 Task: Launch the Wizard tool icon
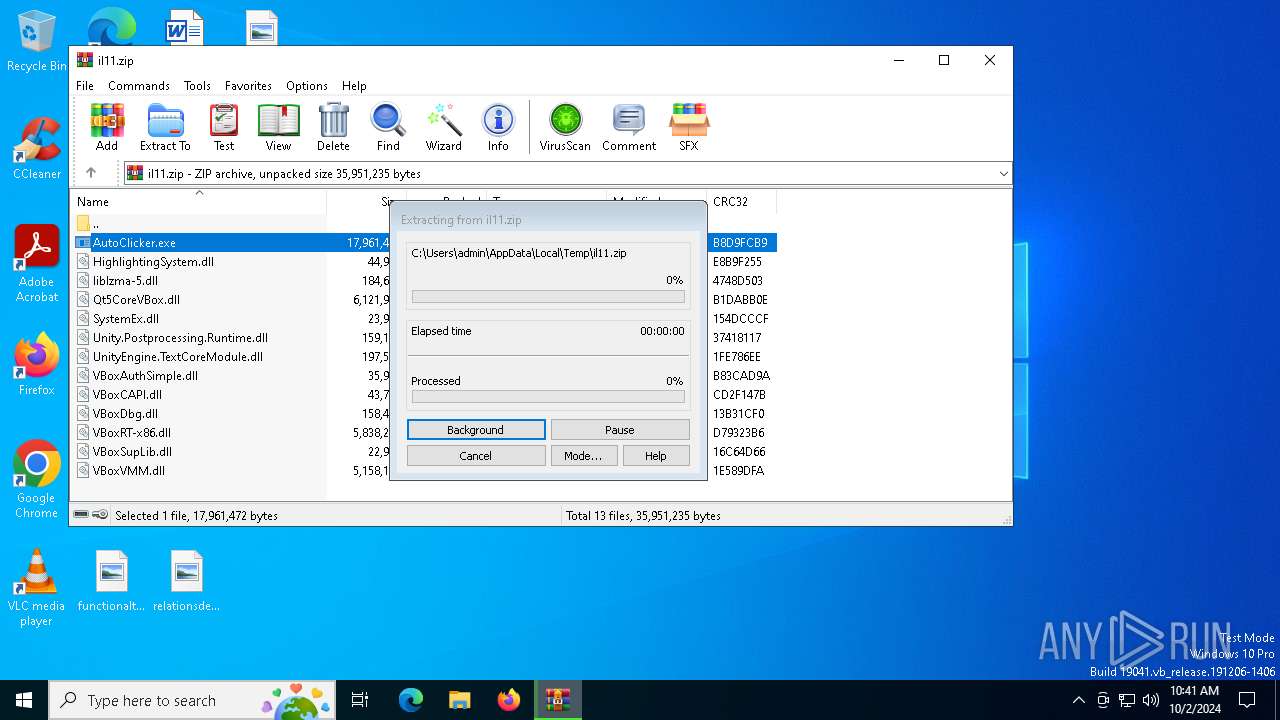click(x=443, y=127)
